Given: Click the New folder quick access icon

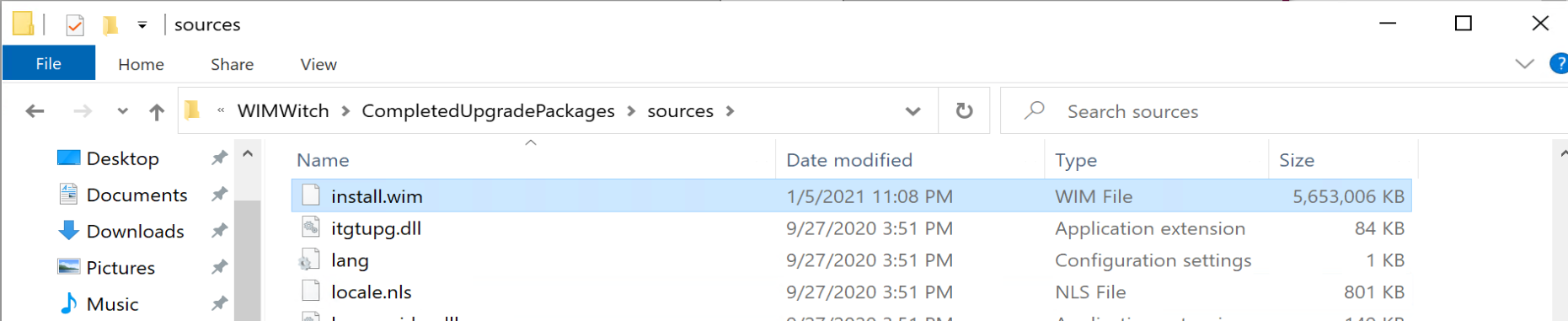Looking at the screenshot, I should pyautogui.click(x=110, y=24).
